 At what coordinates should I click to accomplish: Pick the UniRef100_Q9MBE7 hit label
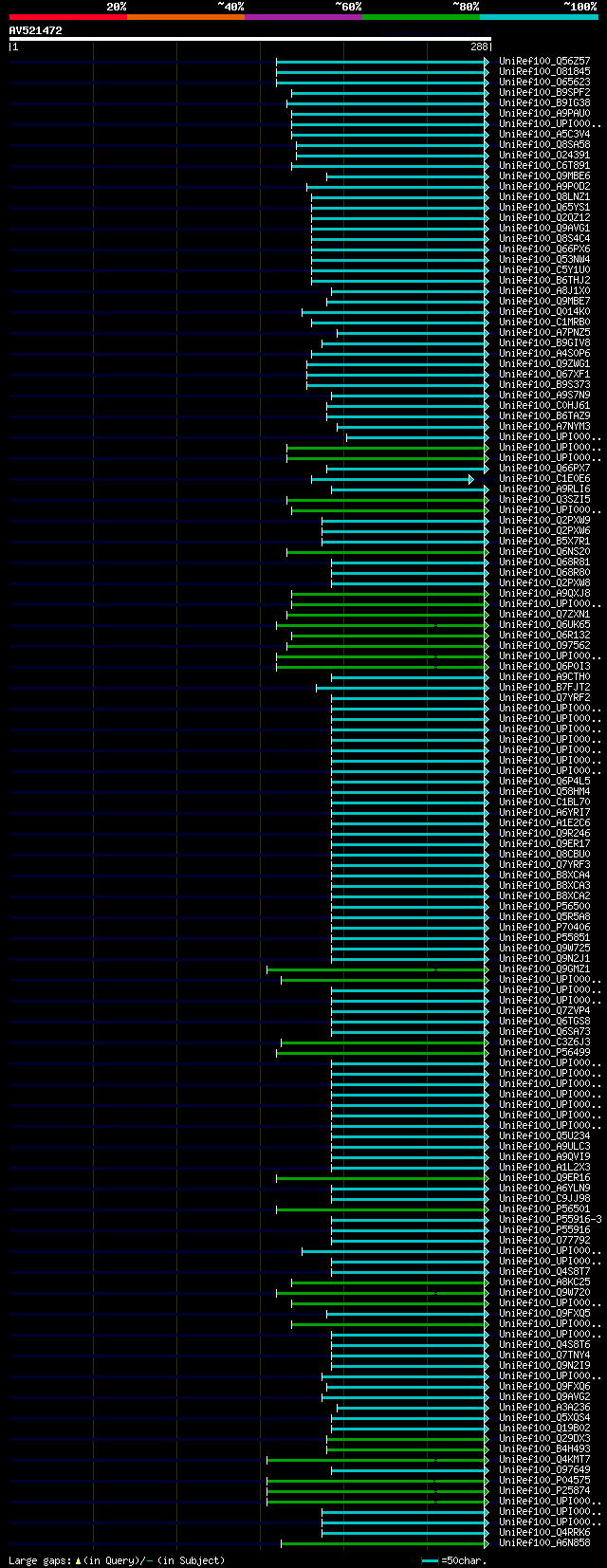pyautogui.click(x=544, y=301)
